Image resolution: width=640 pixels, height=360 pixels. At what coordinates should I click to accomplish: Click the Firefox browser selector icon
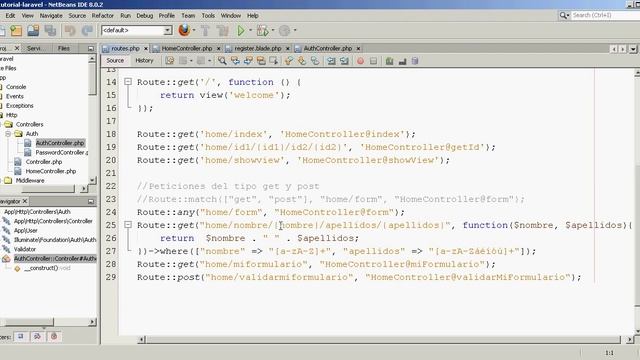pyautogui.click(x=184, y=30)
